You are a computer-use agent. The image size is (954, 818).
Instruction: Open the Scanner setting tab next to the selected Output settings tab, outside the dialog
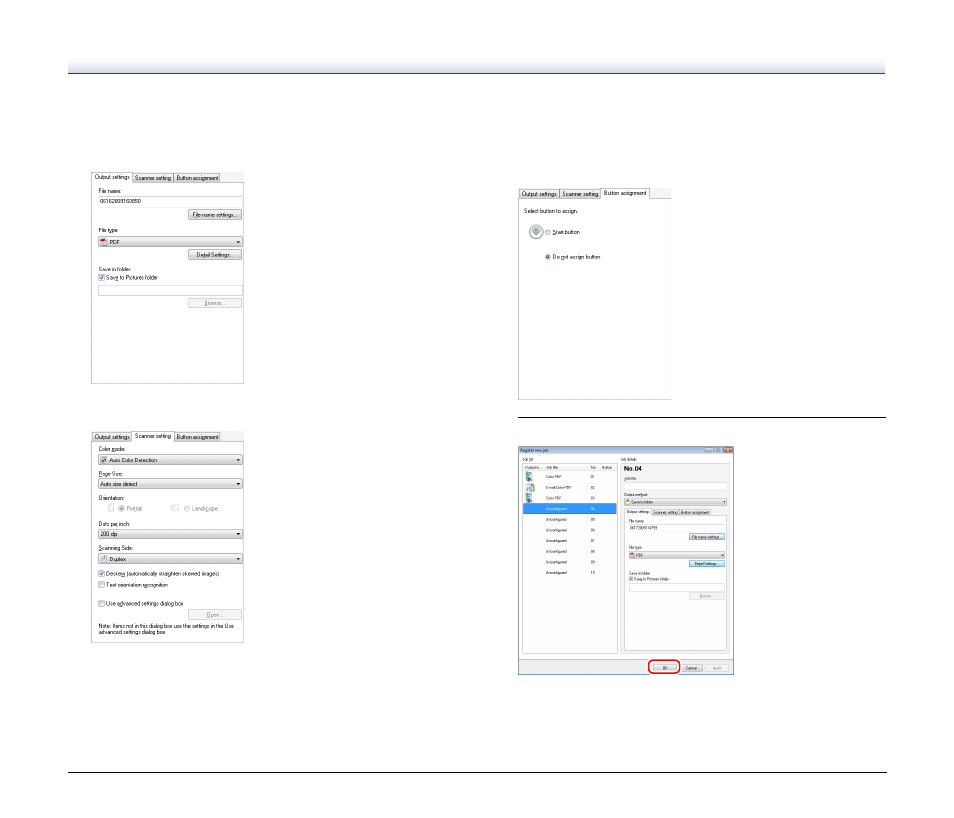(153, 178)
